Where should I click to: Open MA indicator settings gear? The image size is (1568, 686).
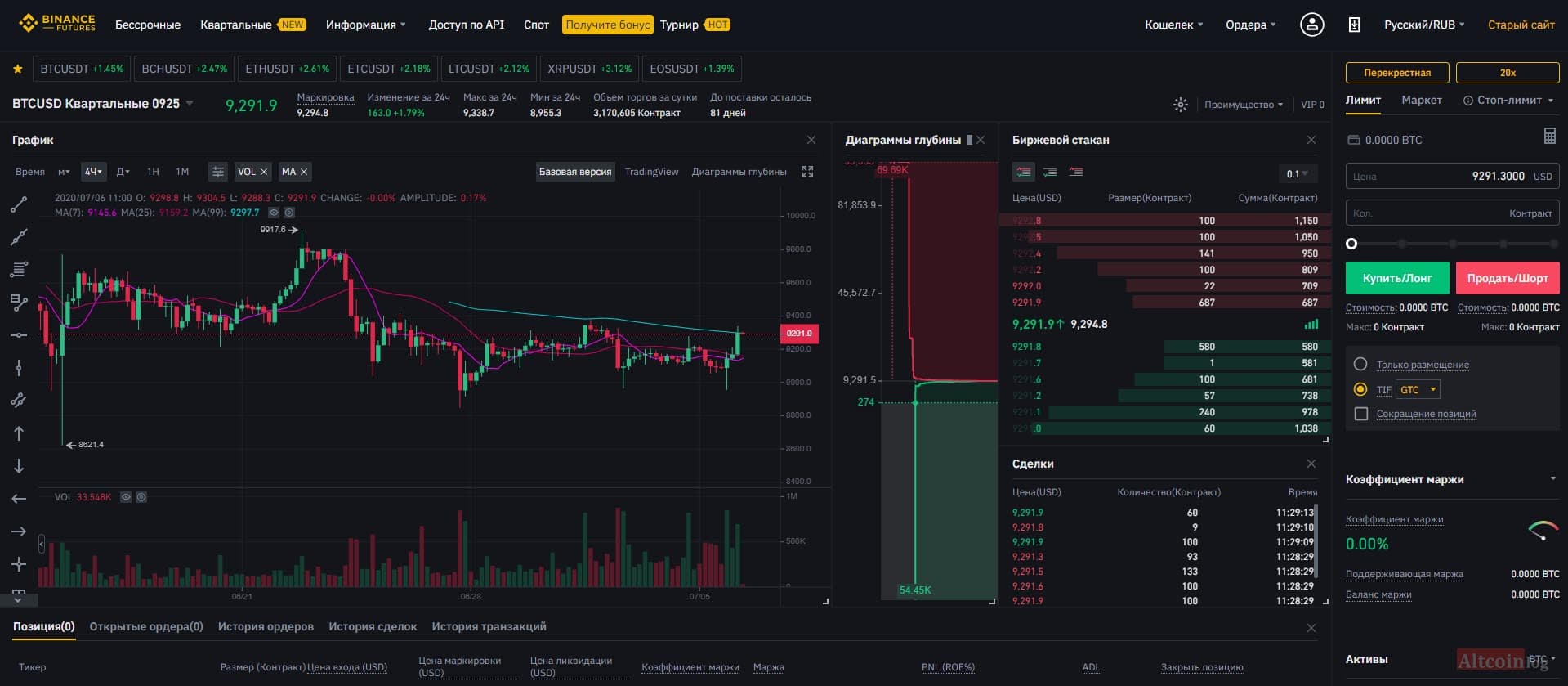(x=289, y=213)
